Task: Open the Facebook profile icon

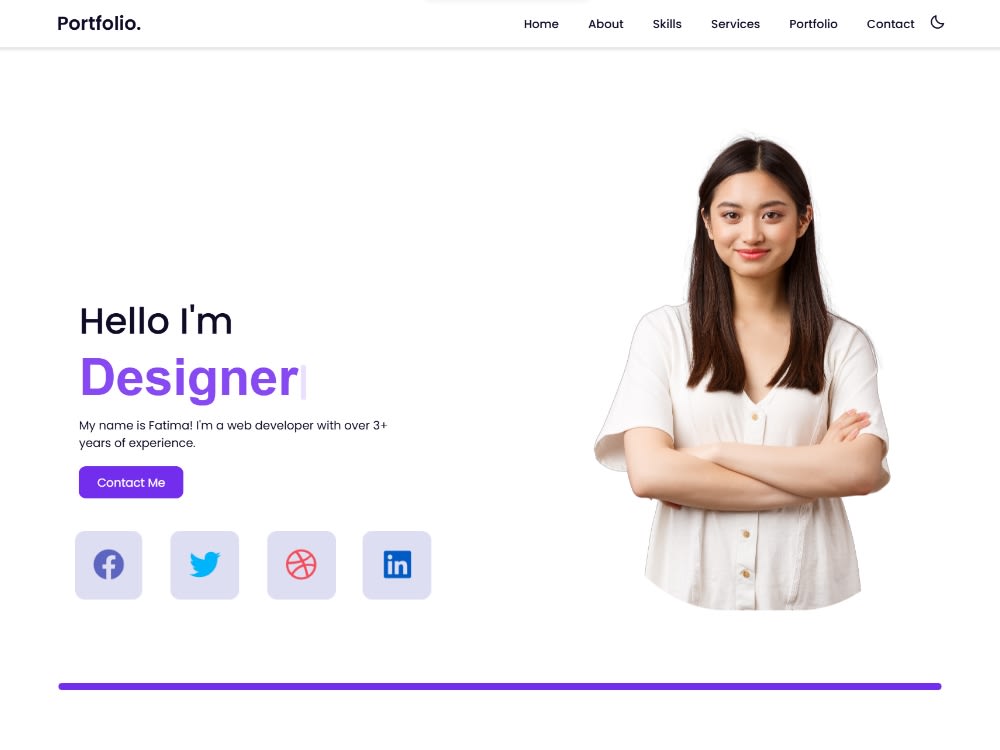Action: (108, 565)
